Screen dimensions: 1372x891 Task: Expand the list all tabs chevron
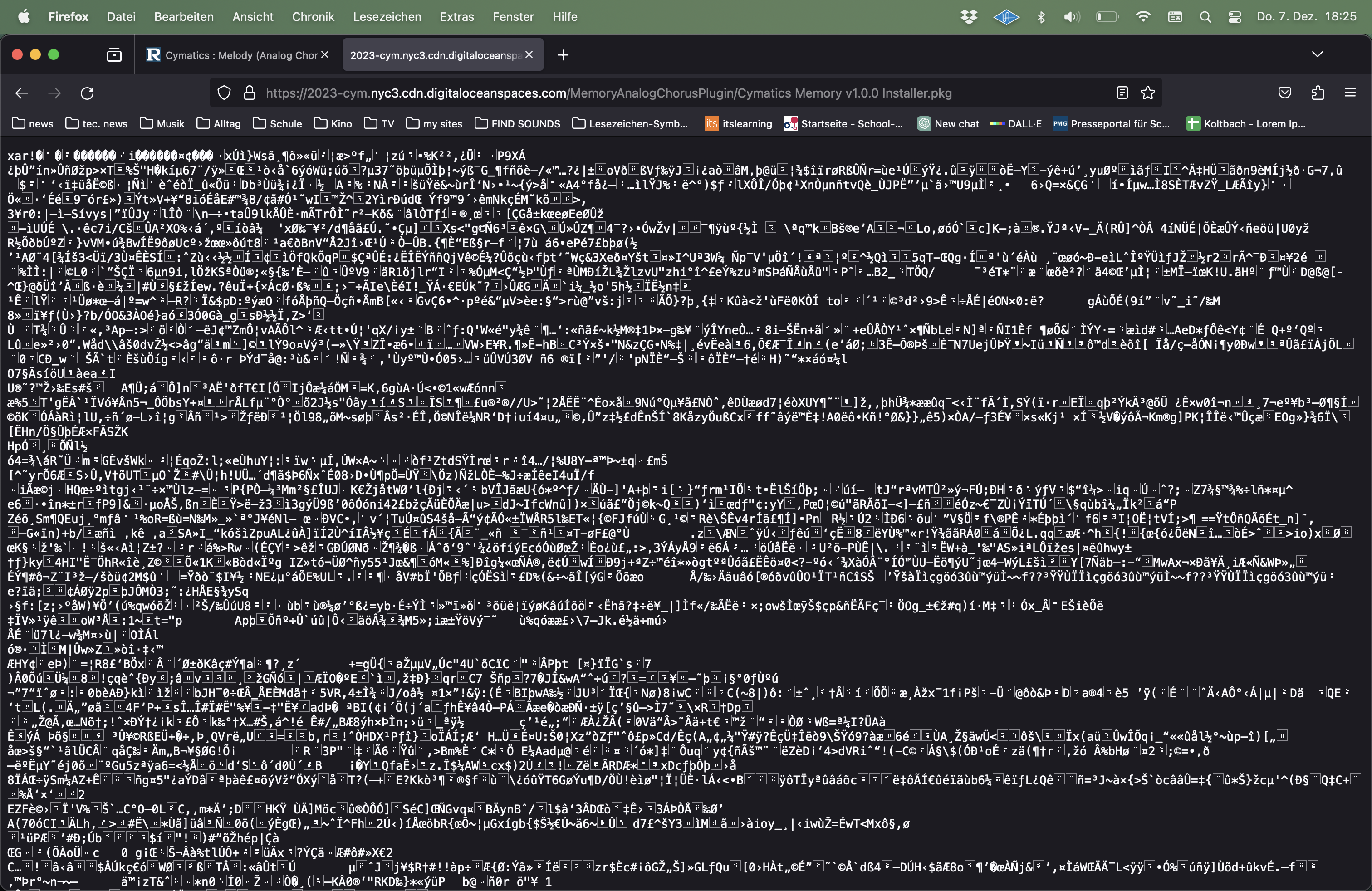[x=1317, y=54]
